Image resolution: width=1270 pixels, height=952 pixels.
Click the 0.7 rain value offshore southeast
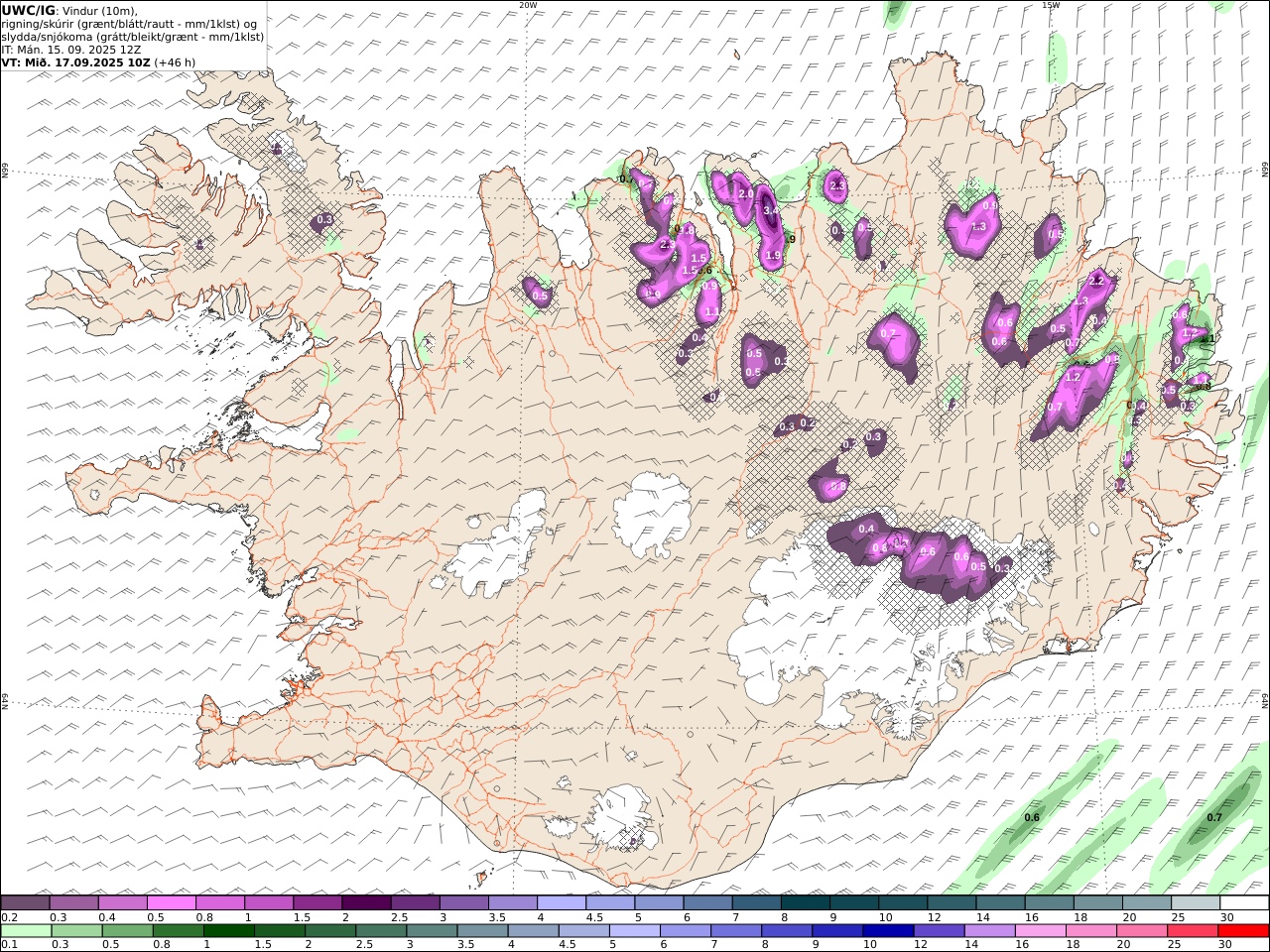coord(1214,817)
